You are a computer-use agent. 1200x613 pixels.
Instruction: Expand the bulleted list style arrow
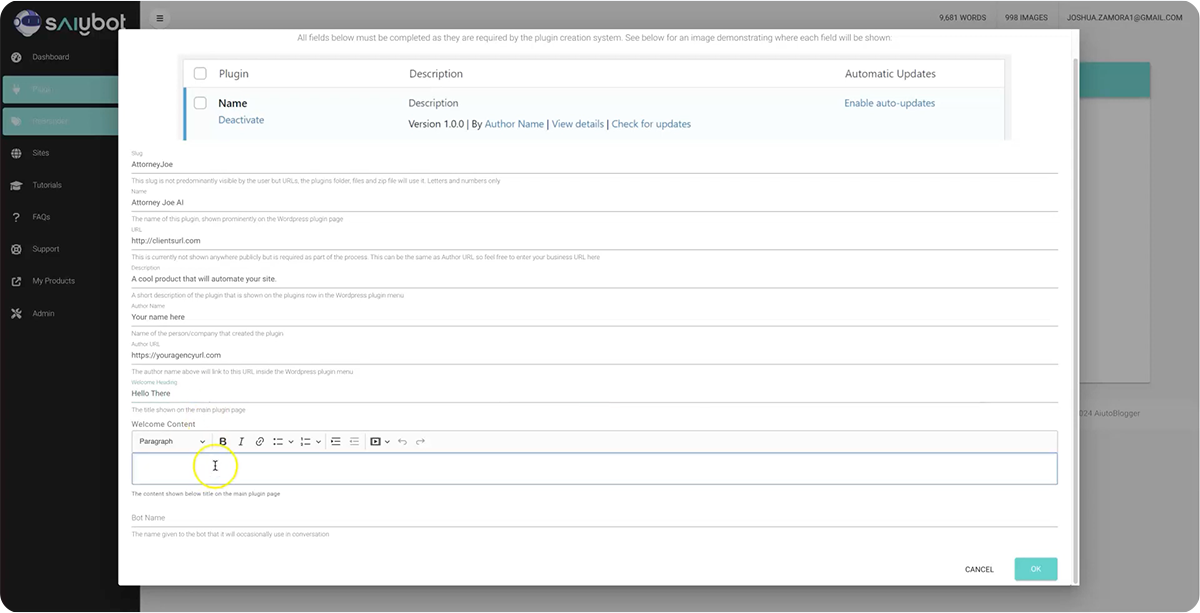coord(291,441)
